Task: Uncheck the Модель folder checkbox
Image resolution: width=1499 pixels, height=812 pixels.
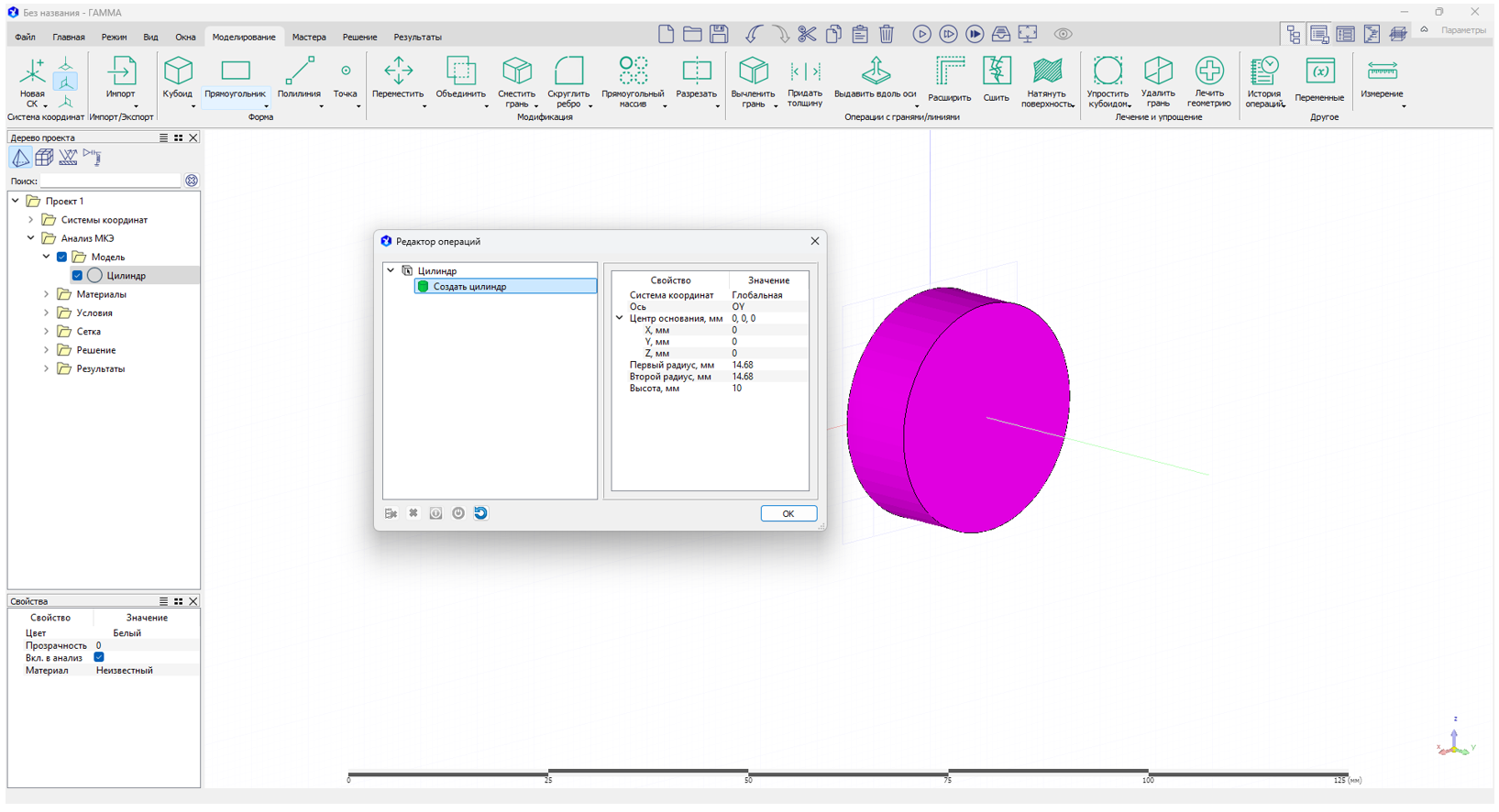Action: tap(62, 258)
